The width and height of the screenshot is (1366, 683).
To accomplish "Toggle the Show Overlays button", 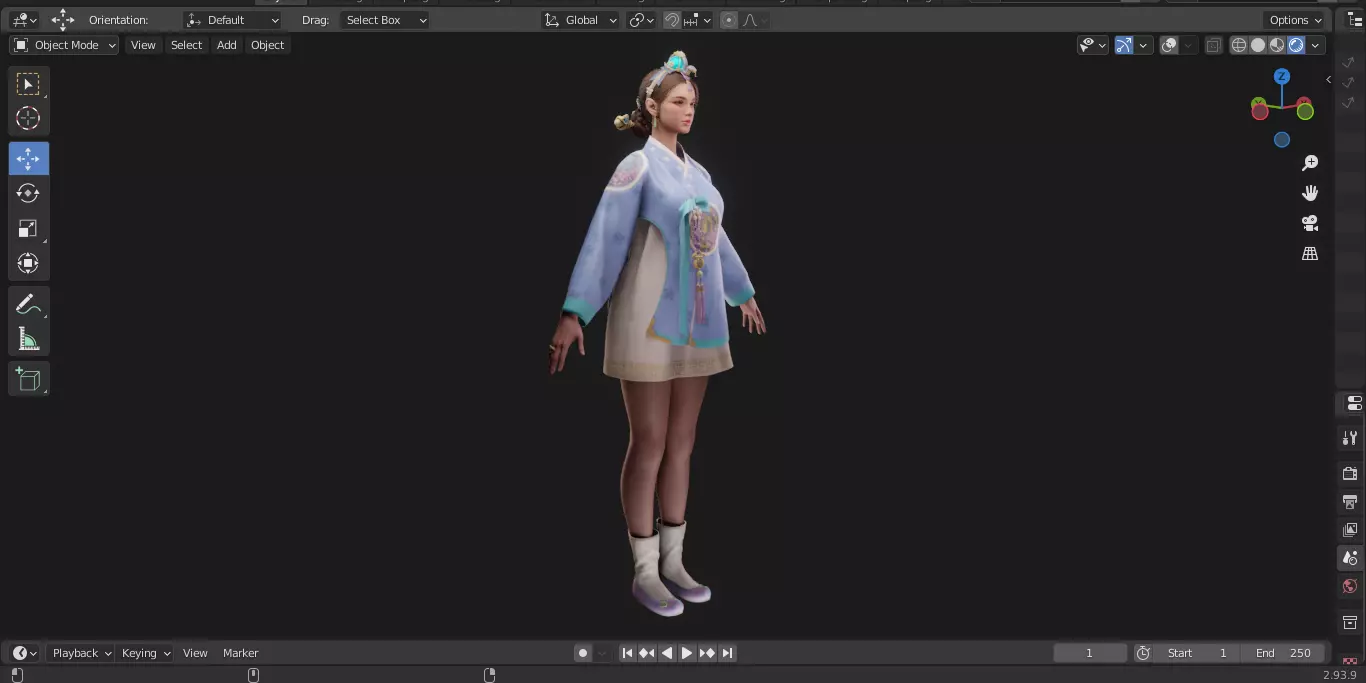I will pos(1169,45).
